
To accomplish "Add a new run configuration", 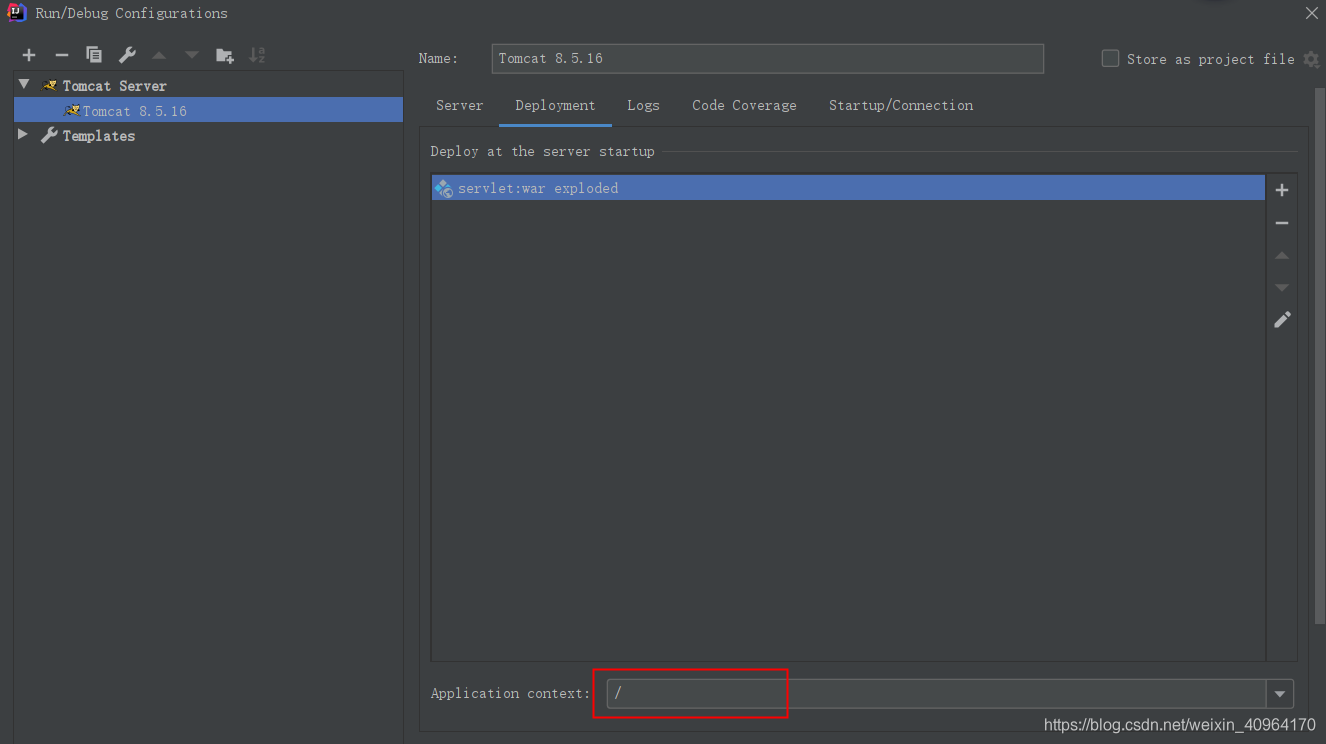I will click(x=29, y=55).
